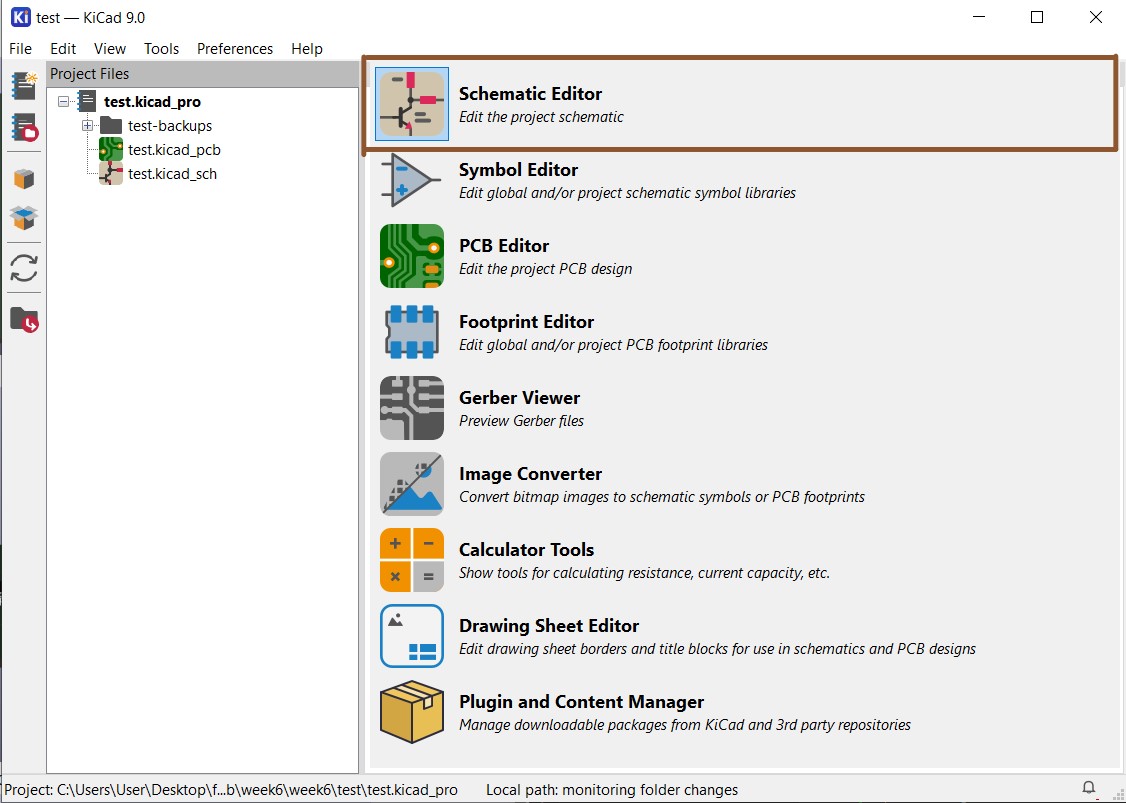
Task: Click the KiCad logo in title bar
Action: coord(20,17)
